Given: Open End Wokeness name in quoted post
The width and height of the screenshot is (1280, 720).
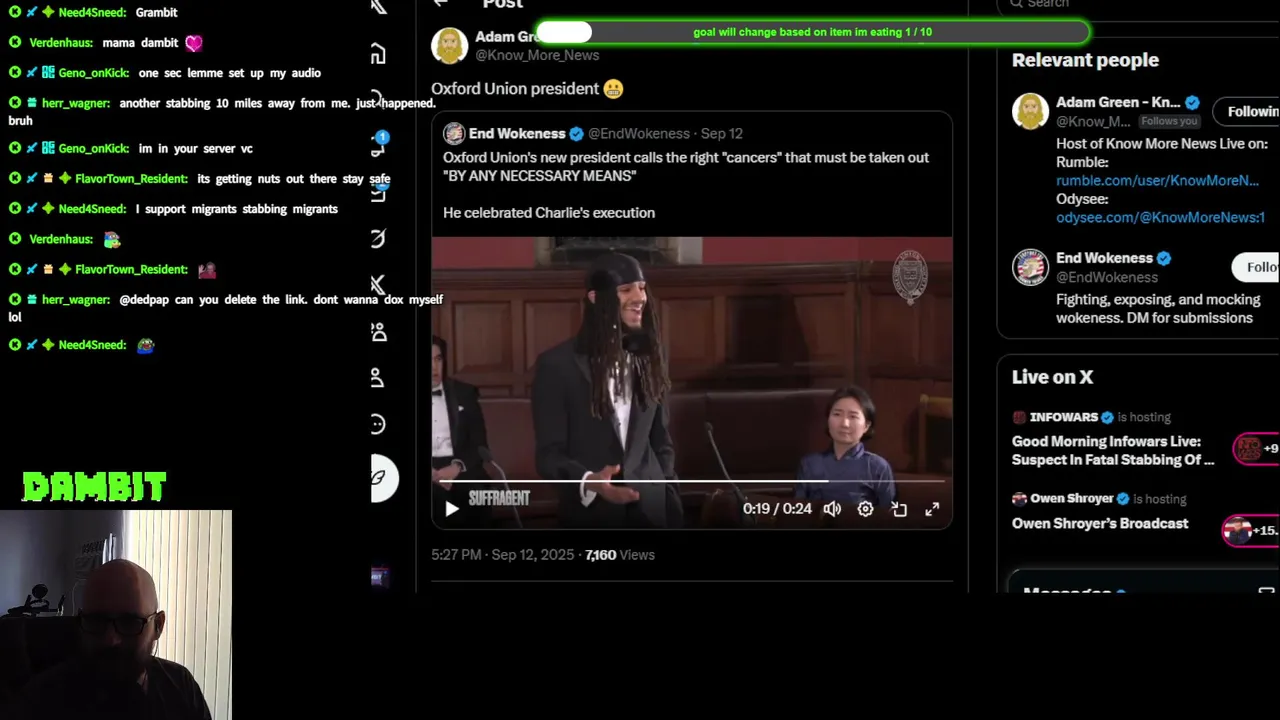Looking at the screenshot, I should (x=517, y=133).
